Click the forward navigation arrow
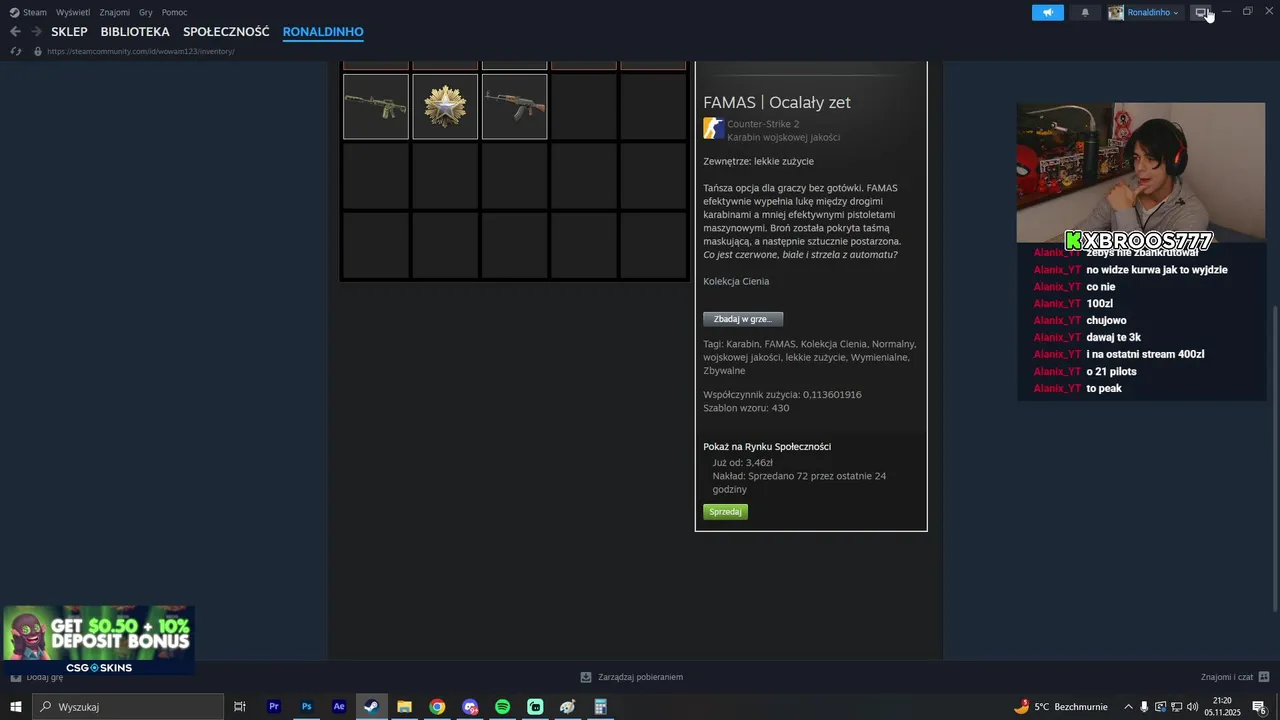This screenshot has width=1280, height=720. point(36,32)
